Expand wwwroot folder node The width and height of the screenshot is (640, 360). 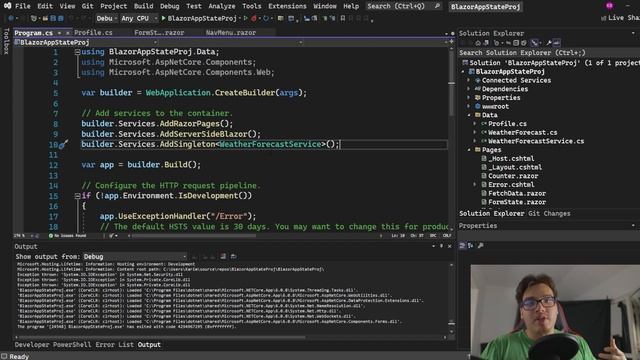[469, 107]
